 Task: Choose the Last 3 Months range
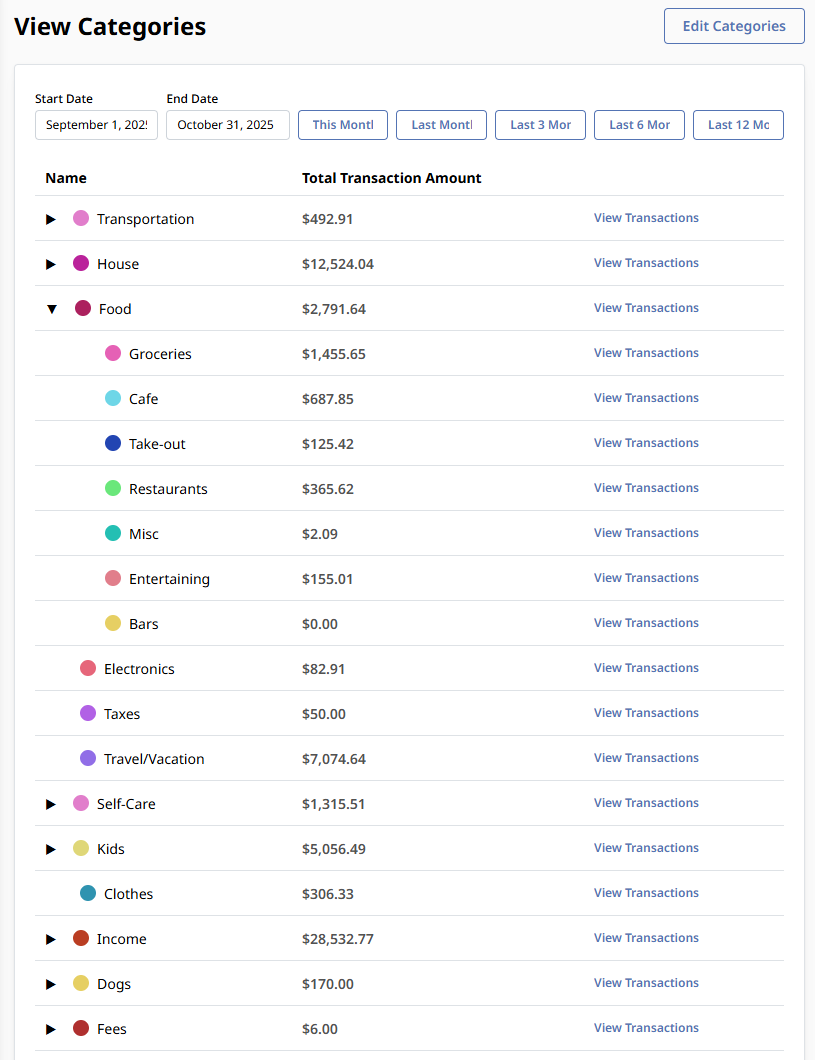click(541, 125)
